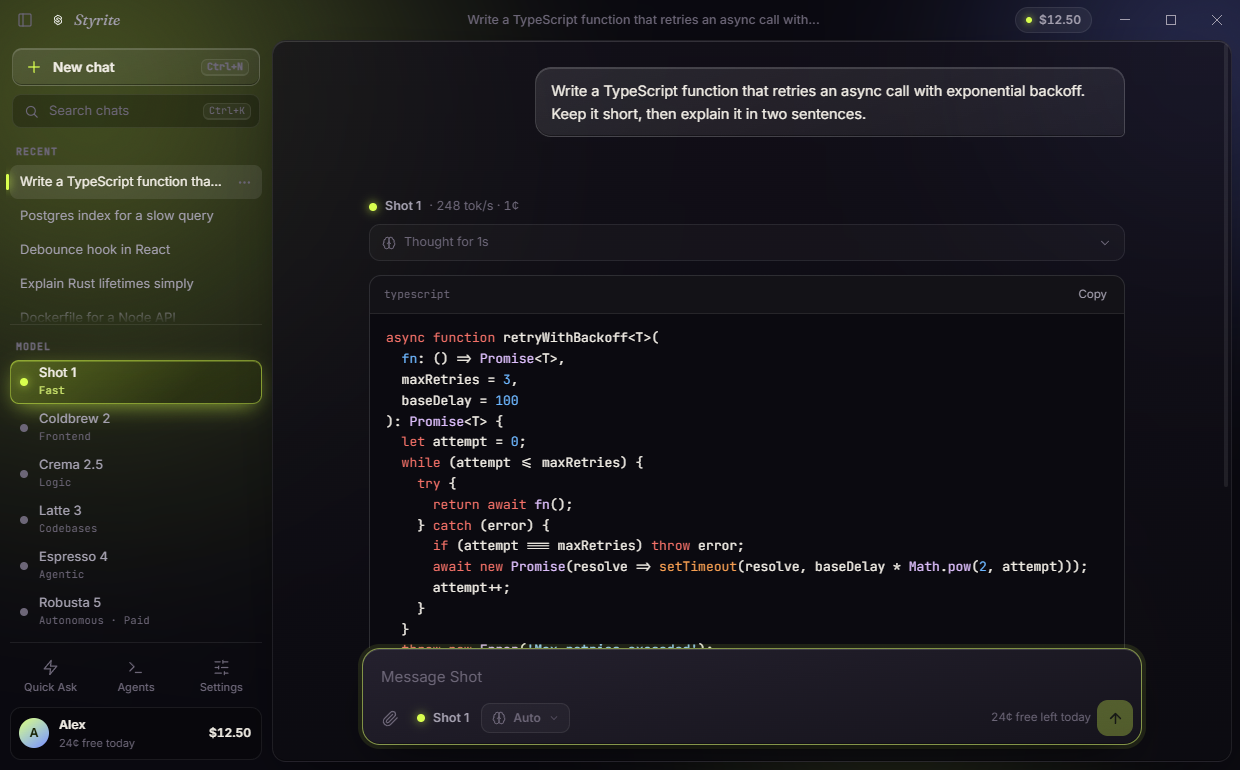
Task: Open the more options dots on active chat
Action: point(244,182)
